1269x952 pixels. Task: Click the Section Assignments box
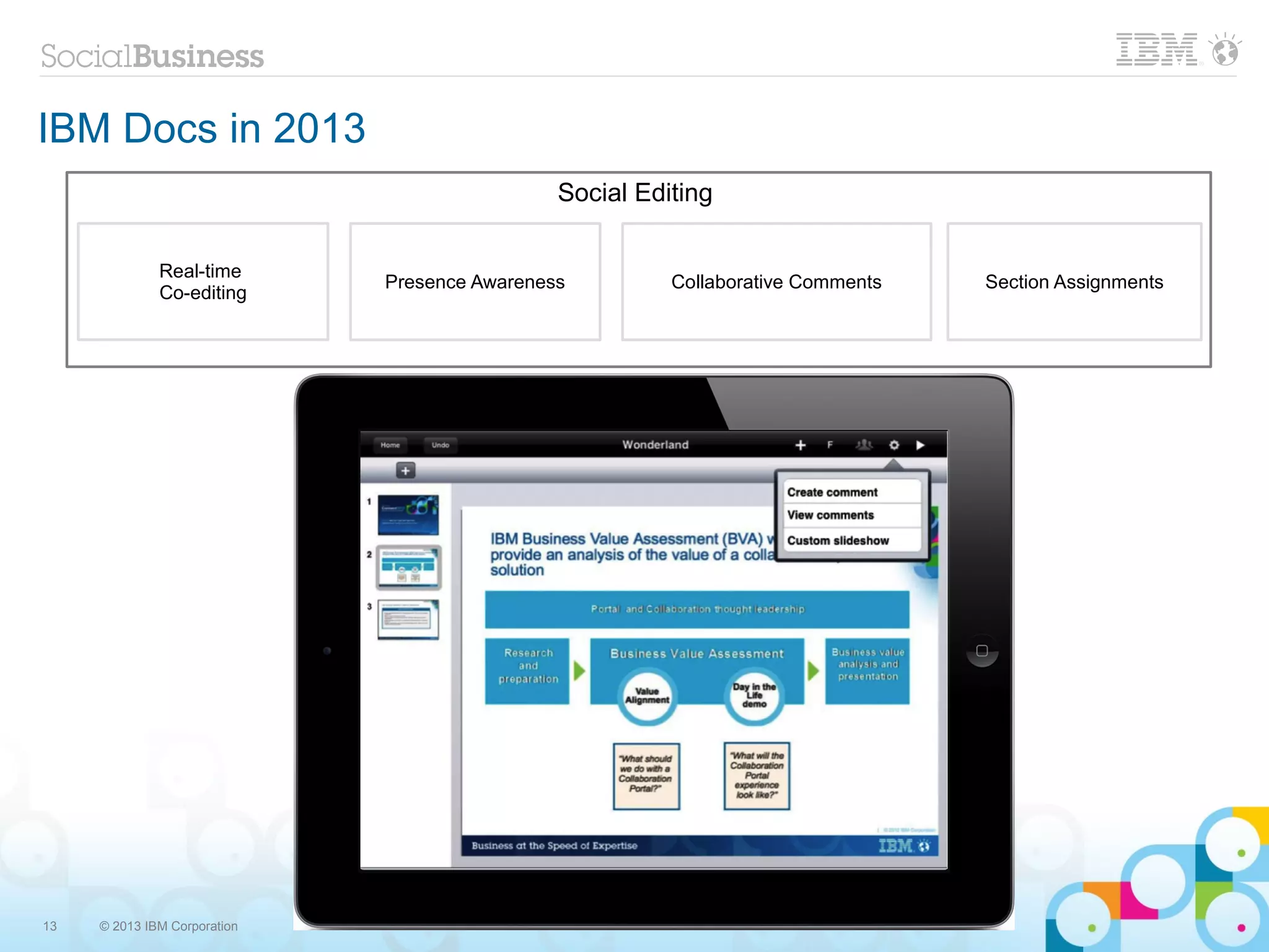[x=1074, y=282]
